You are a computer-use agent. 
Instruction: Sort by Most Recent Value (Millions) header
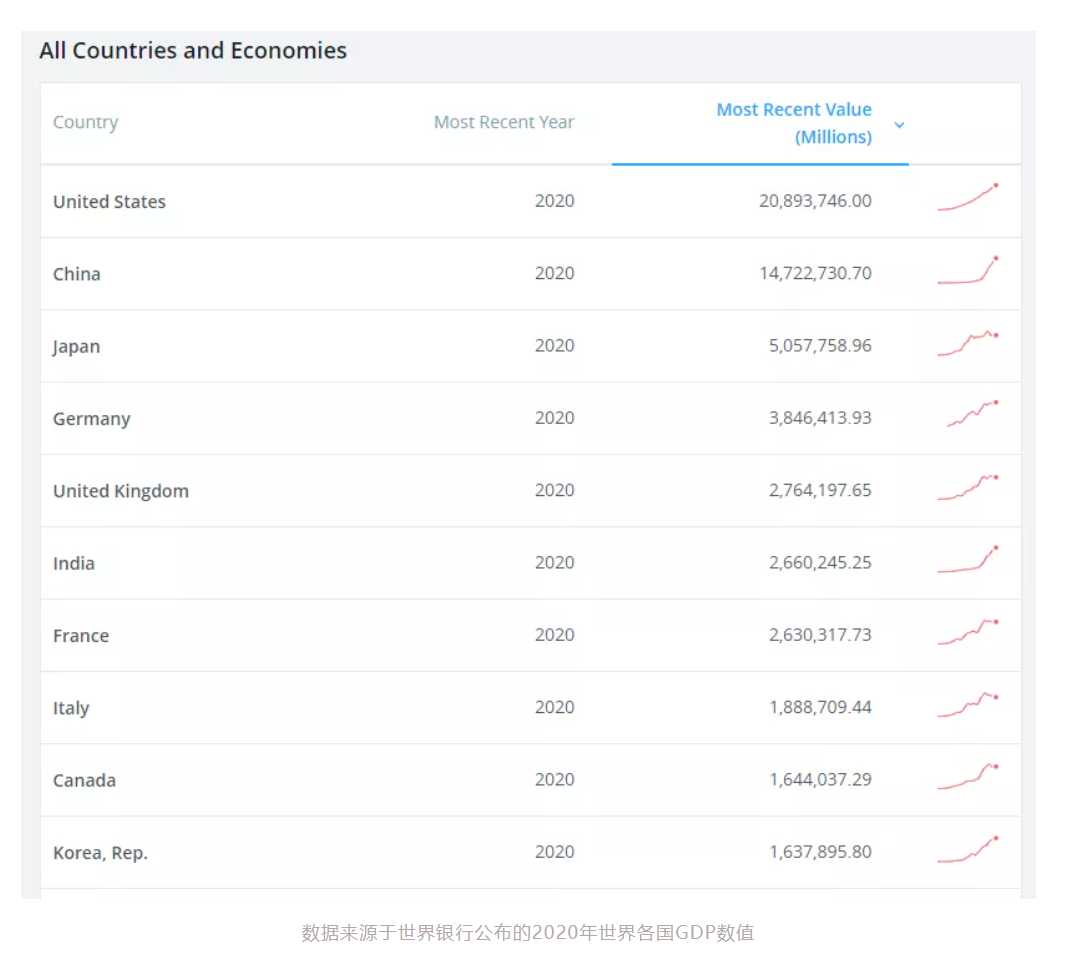coord(793,123)
